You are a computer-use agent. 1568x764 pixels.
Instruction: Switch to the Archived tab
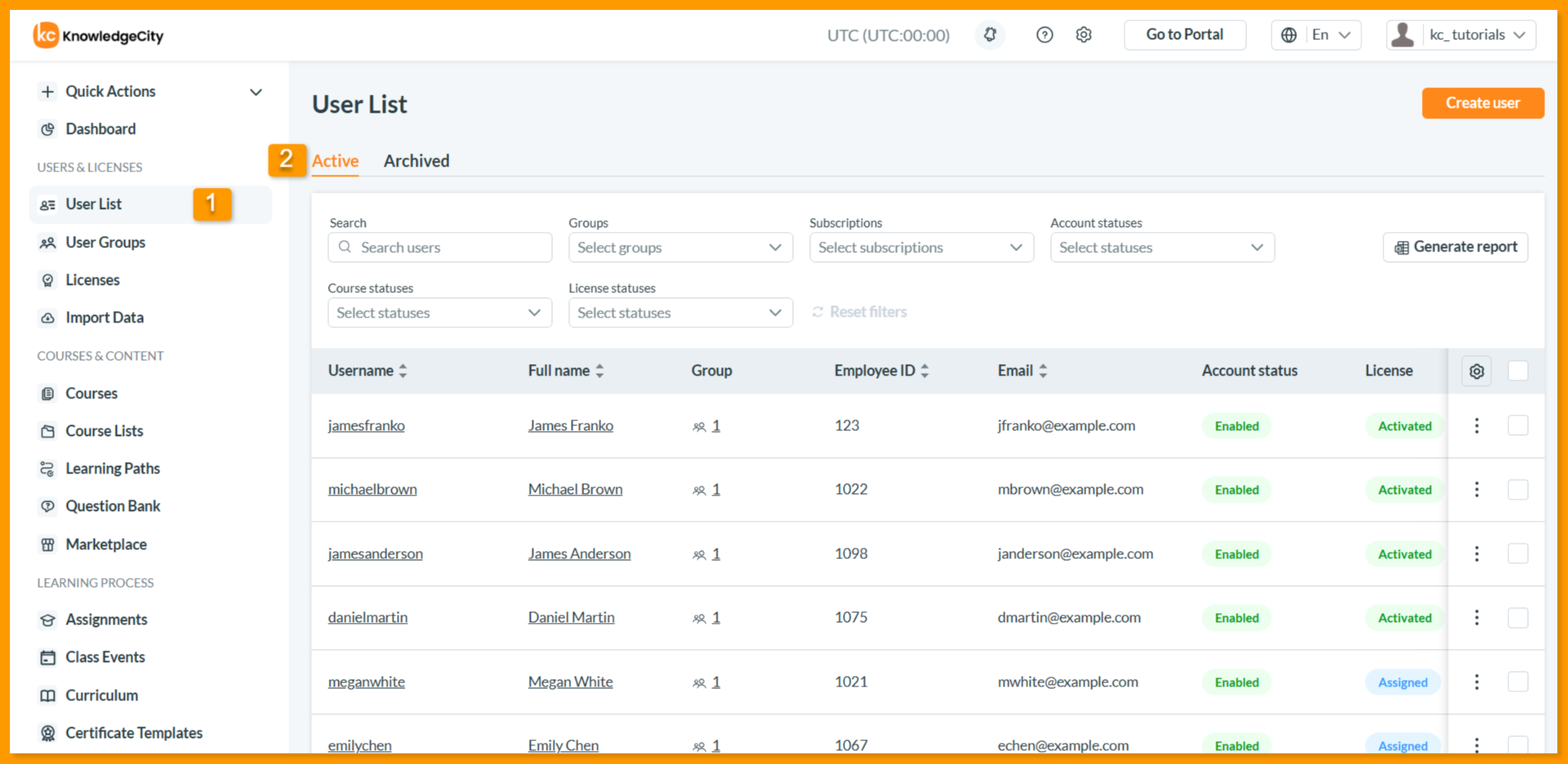click(416, 161)
